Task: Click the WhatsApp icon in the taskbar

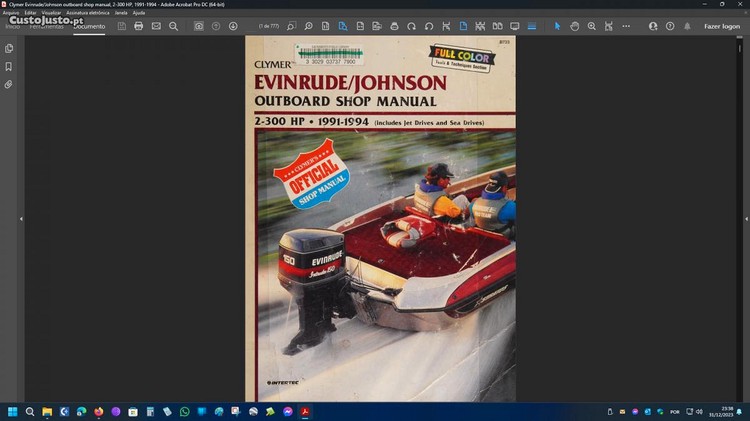Action: coord(184,411)
